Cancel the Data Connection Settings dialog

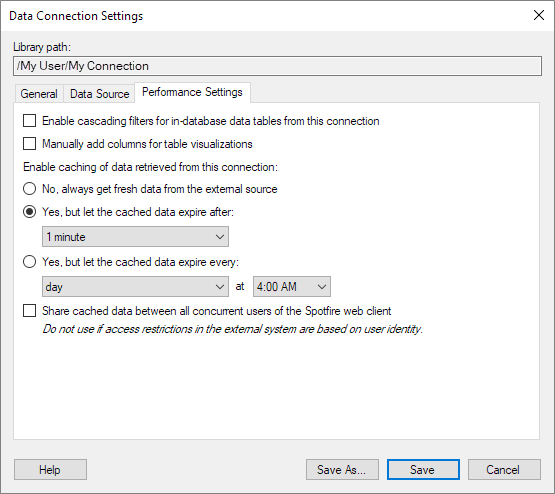point(504,470)
